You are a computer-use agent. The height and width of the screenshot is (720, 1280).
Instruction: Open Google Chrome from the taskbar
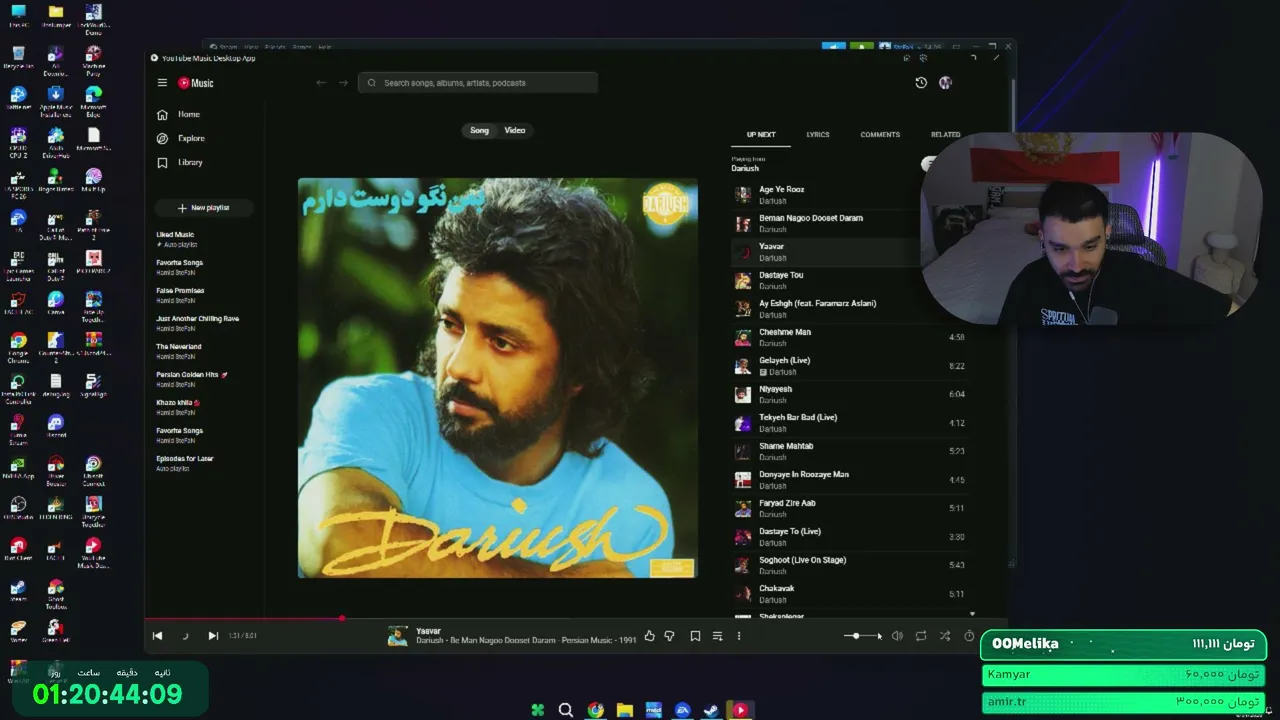coord(595,710)
